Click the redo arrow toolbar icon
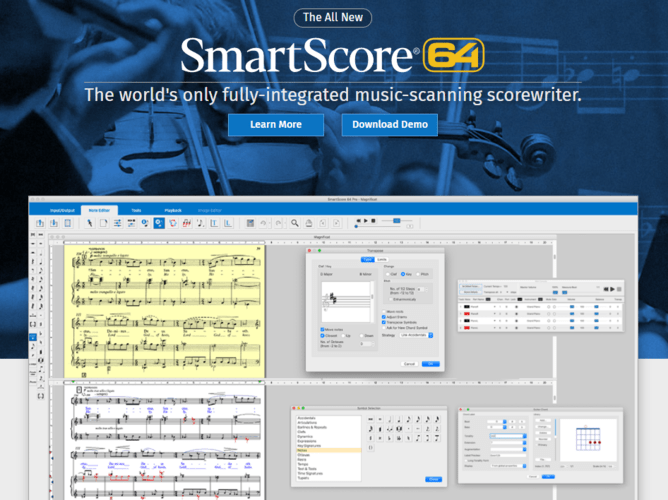668x500 pixels. coord(278,223)
